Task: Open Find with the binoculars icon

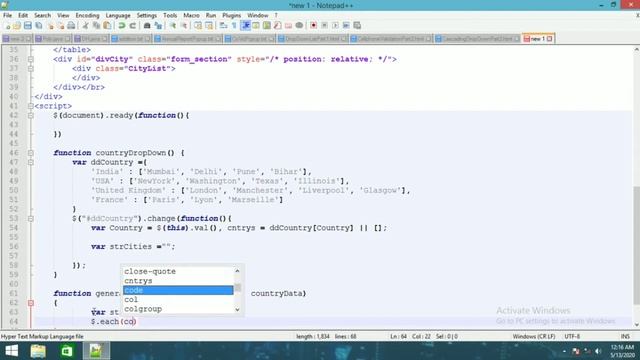Action: click(147, 25)
